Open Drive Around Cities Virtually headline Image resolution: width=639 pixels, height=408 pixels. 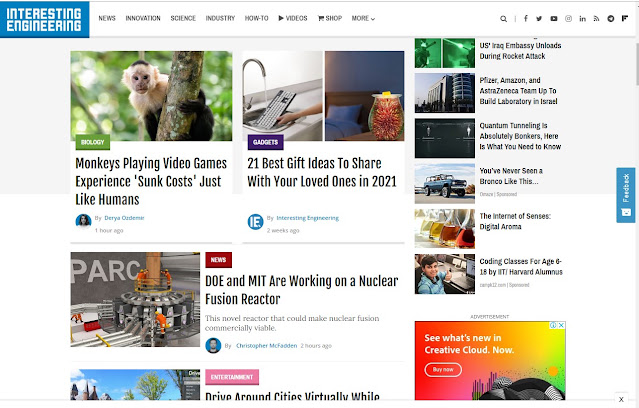(x=292, y=396)
